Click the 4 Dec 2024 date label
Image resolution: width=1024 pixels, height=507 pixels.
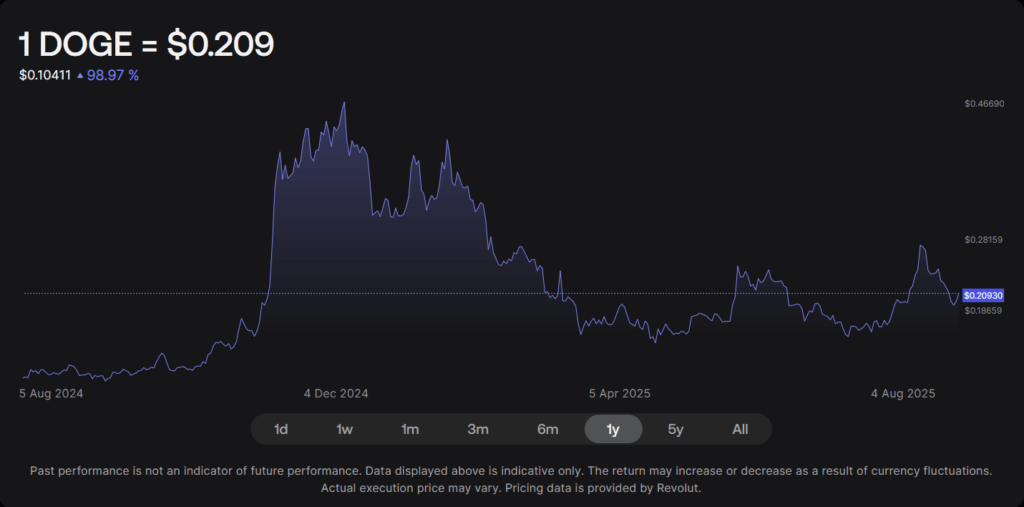coord(336,393)
